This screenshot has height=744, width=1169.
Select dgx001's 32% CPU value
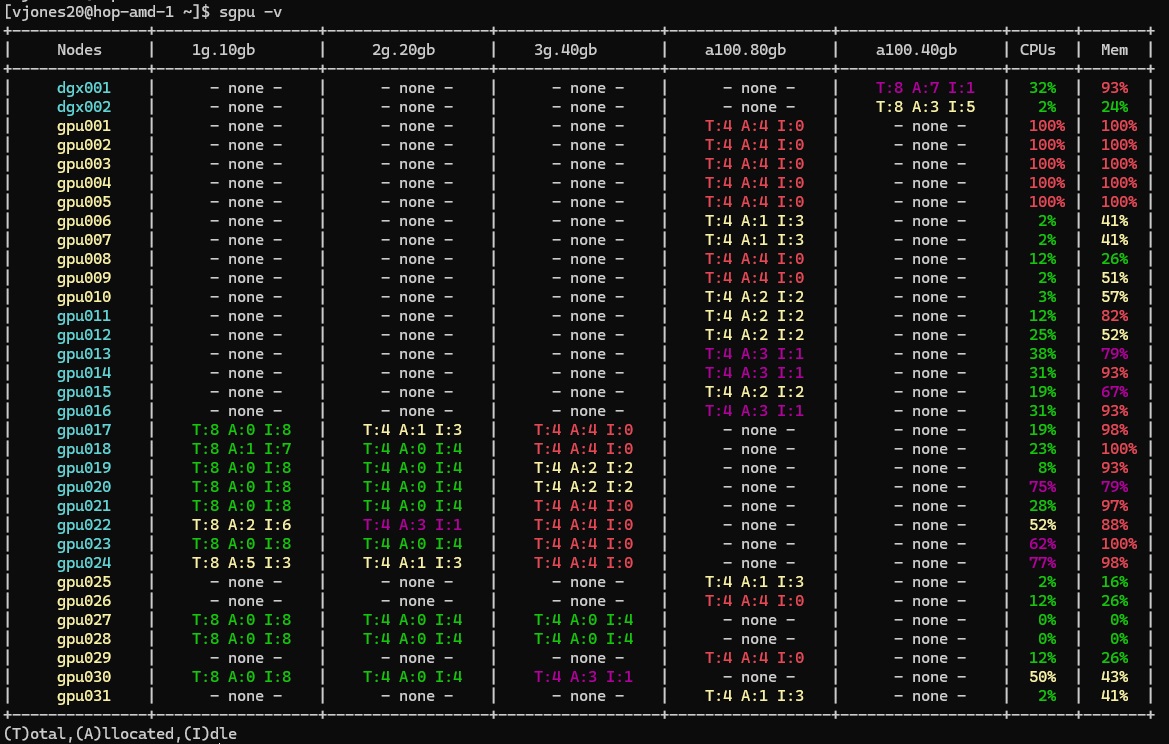[1042, 88]
